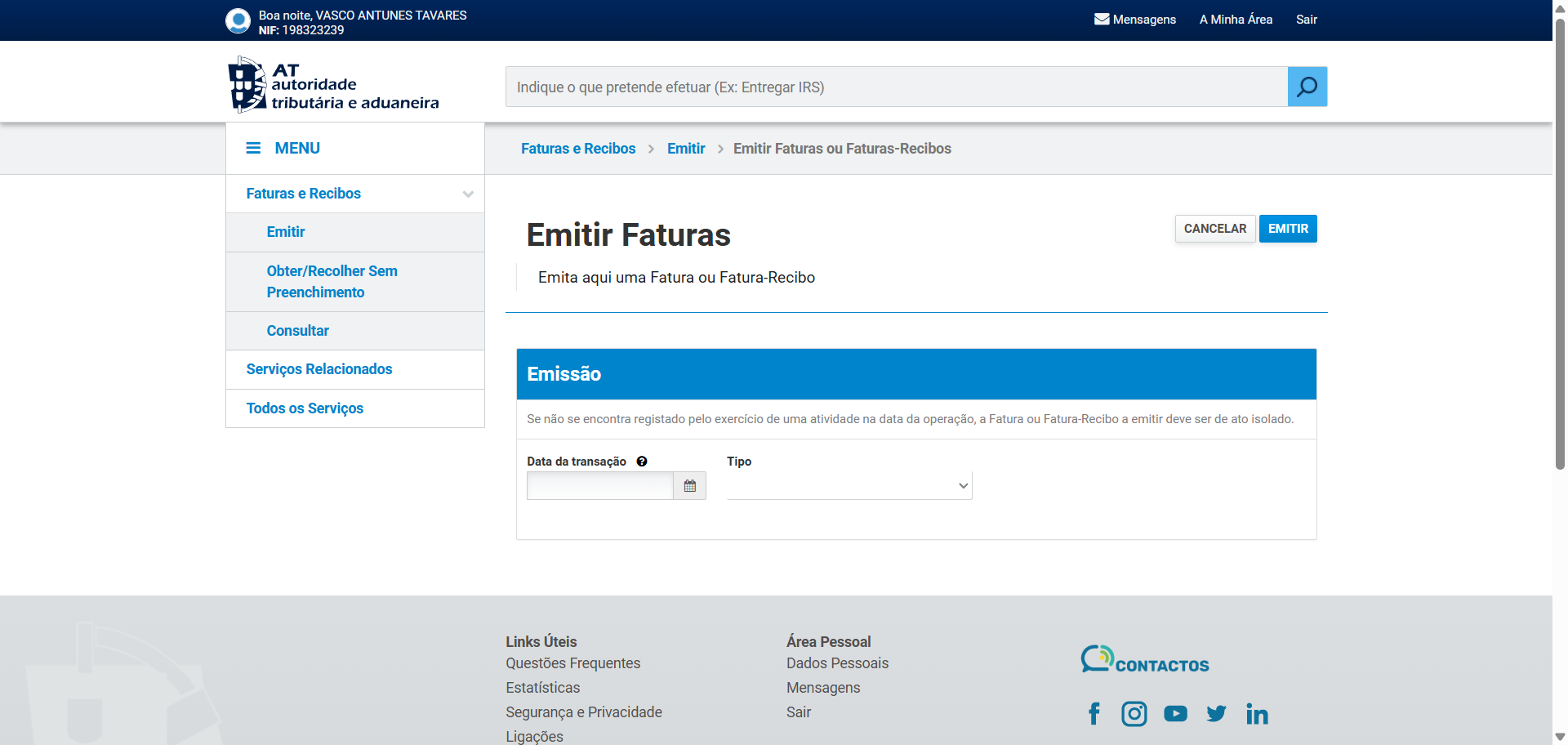The height and width of the screenshot is (745, 1568).
Task: Go to Emitir breadcrumb link
Action: tap(686, 149)
